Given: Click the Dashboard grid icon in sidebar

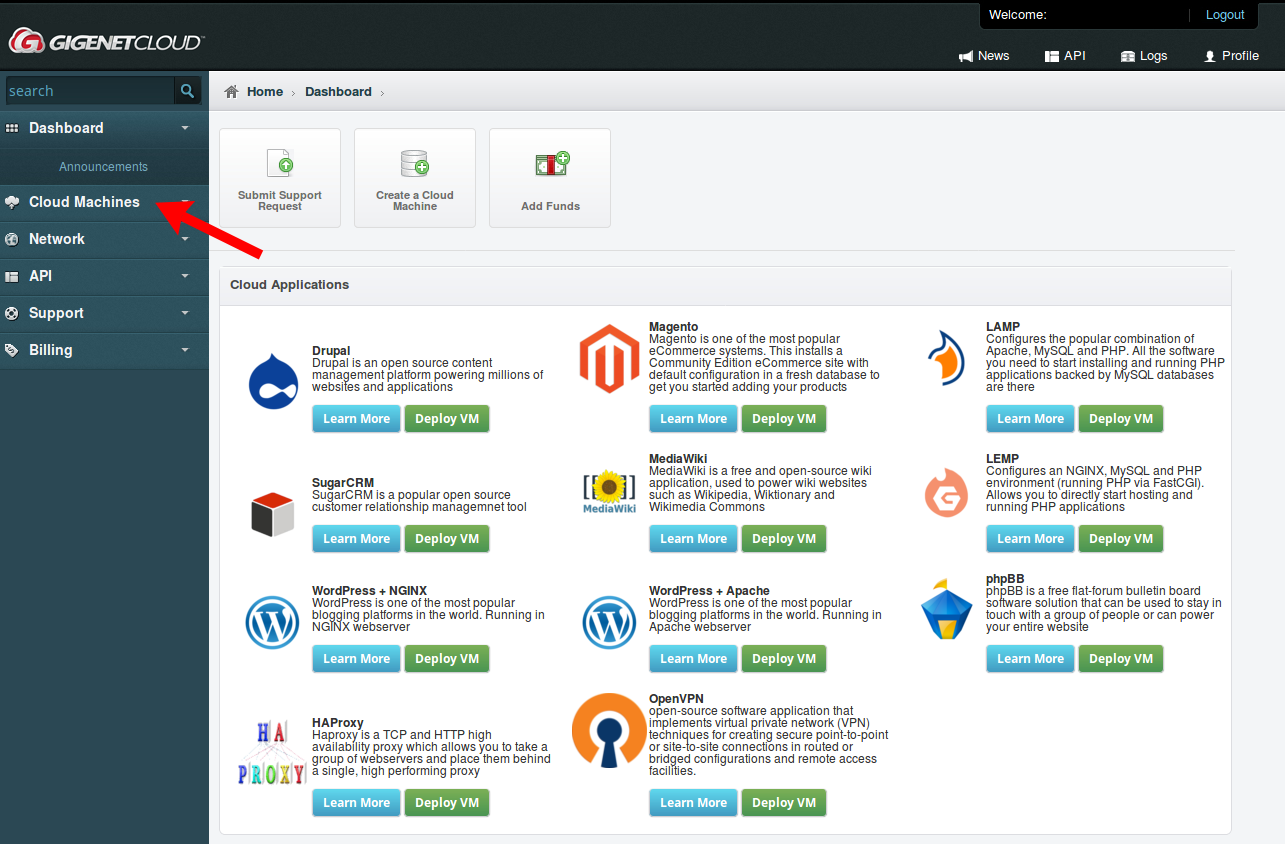Looking at the screenshot, I should click(x=12, y=128).
